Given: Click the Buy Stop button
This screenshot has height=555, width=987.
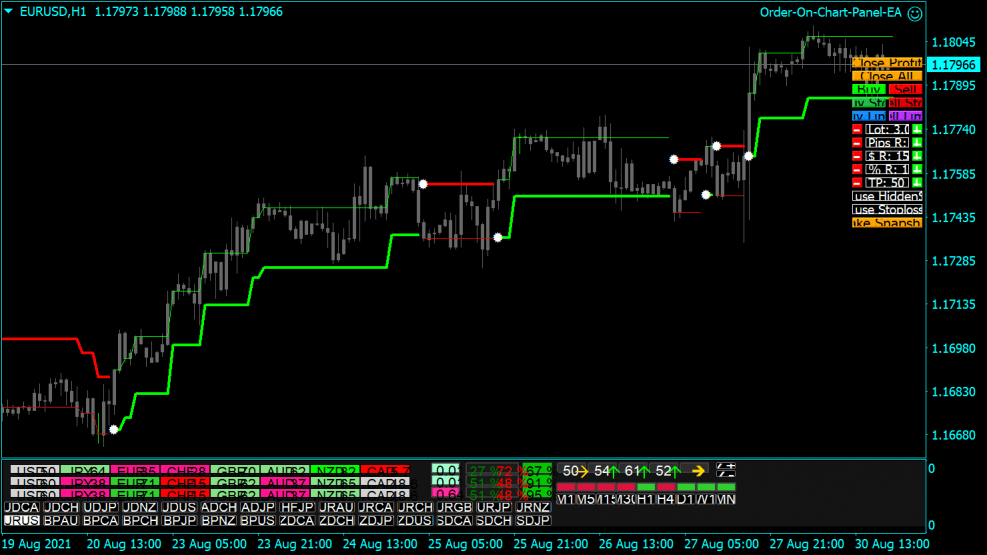Looking at the screenshot, I should pos(869,103).
